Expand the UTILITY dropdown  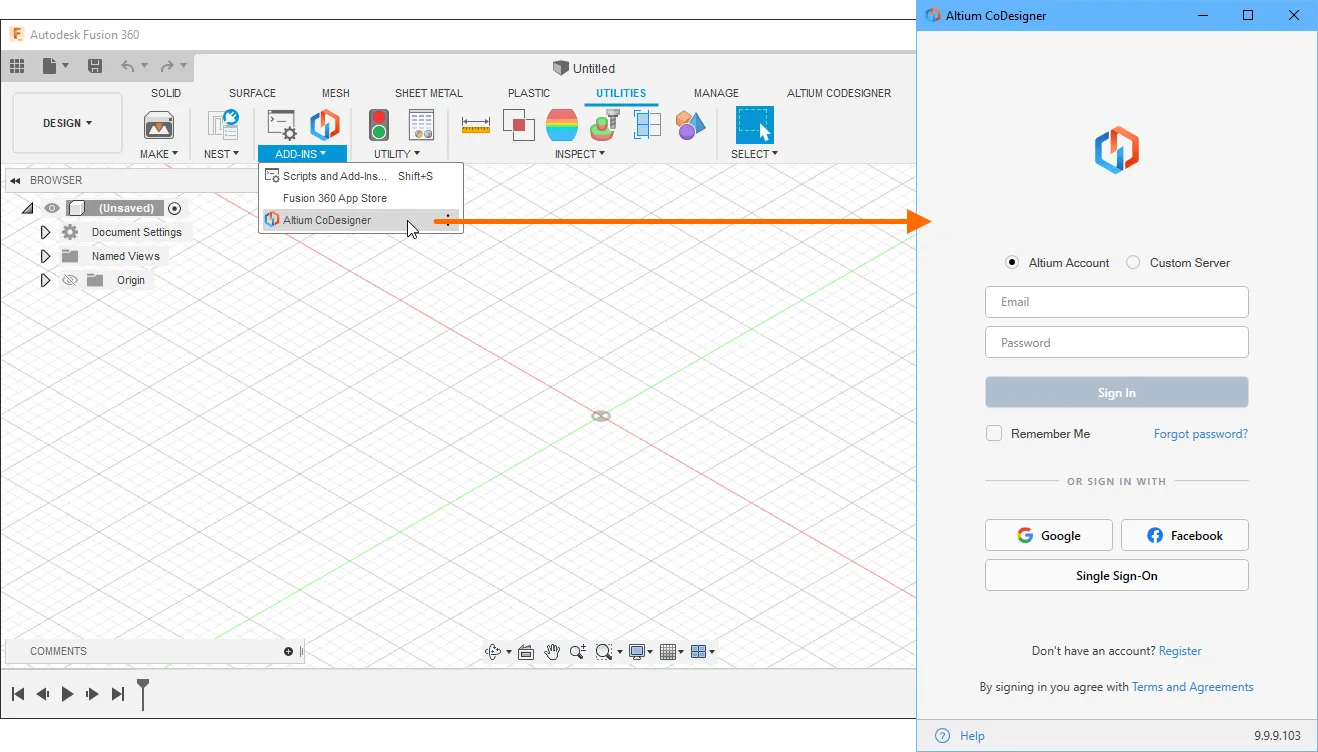pos(397,154)
